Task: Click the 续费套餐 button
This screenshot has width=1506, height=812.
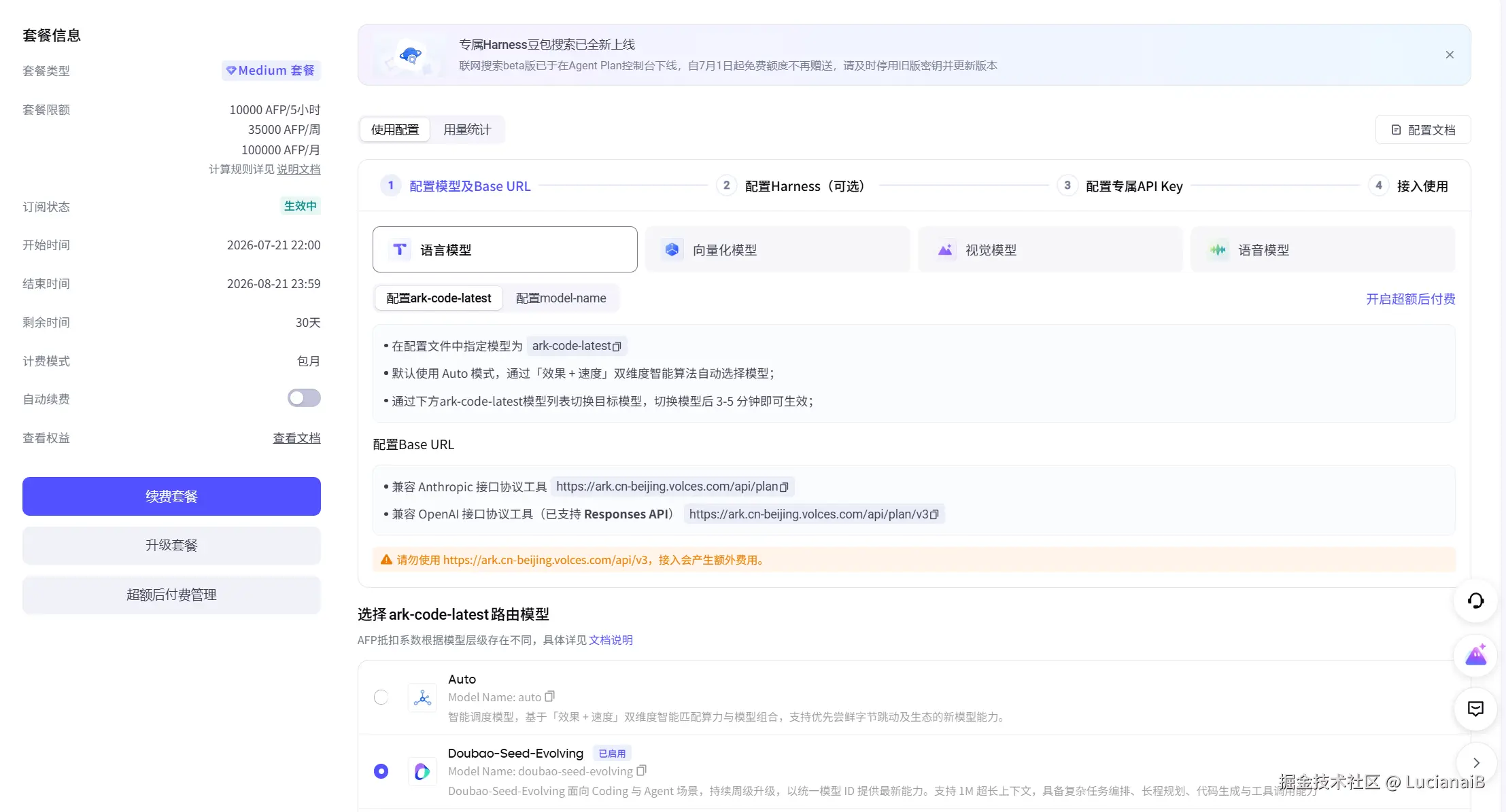Action: tap(171, 497)
